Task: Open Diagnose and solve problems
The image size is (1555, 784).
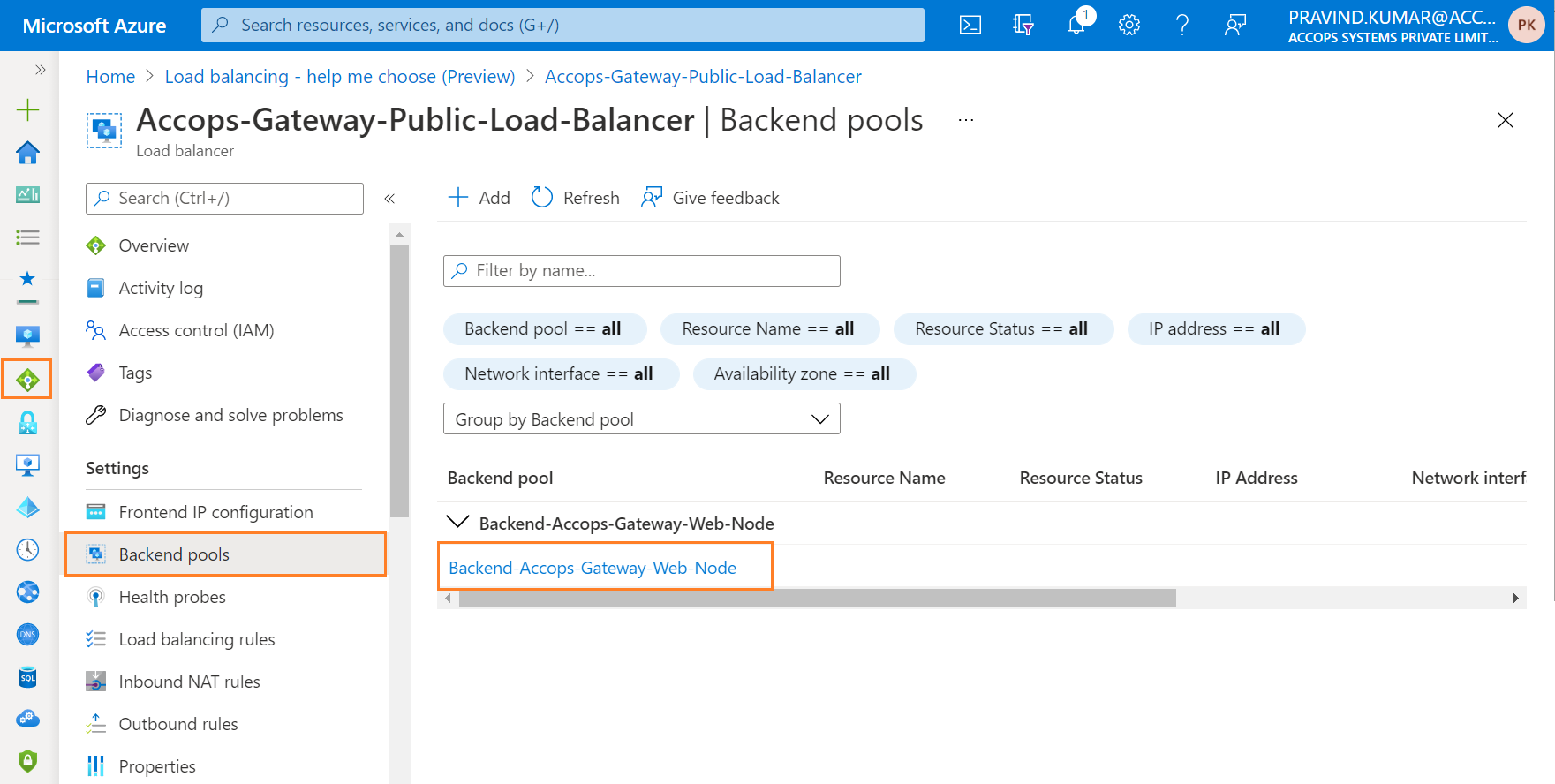Action: tap(230, 415)
